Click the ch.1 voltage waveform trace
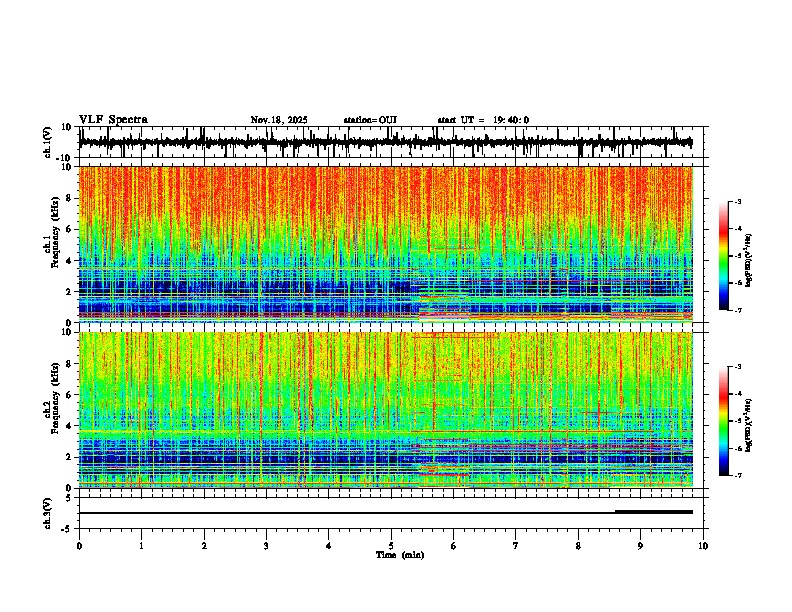 point(385,143)
